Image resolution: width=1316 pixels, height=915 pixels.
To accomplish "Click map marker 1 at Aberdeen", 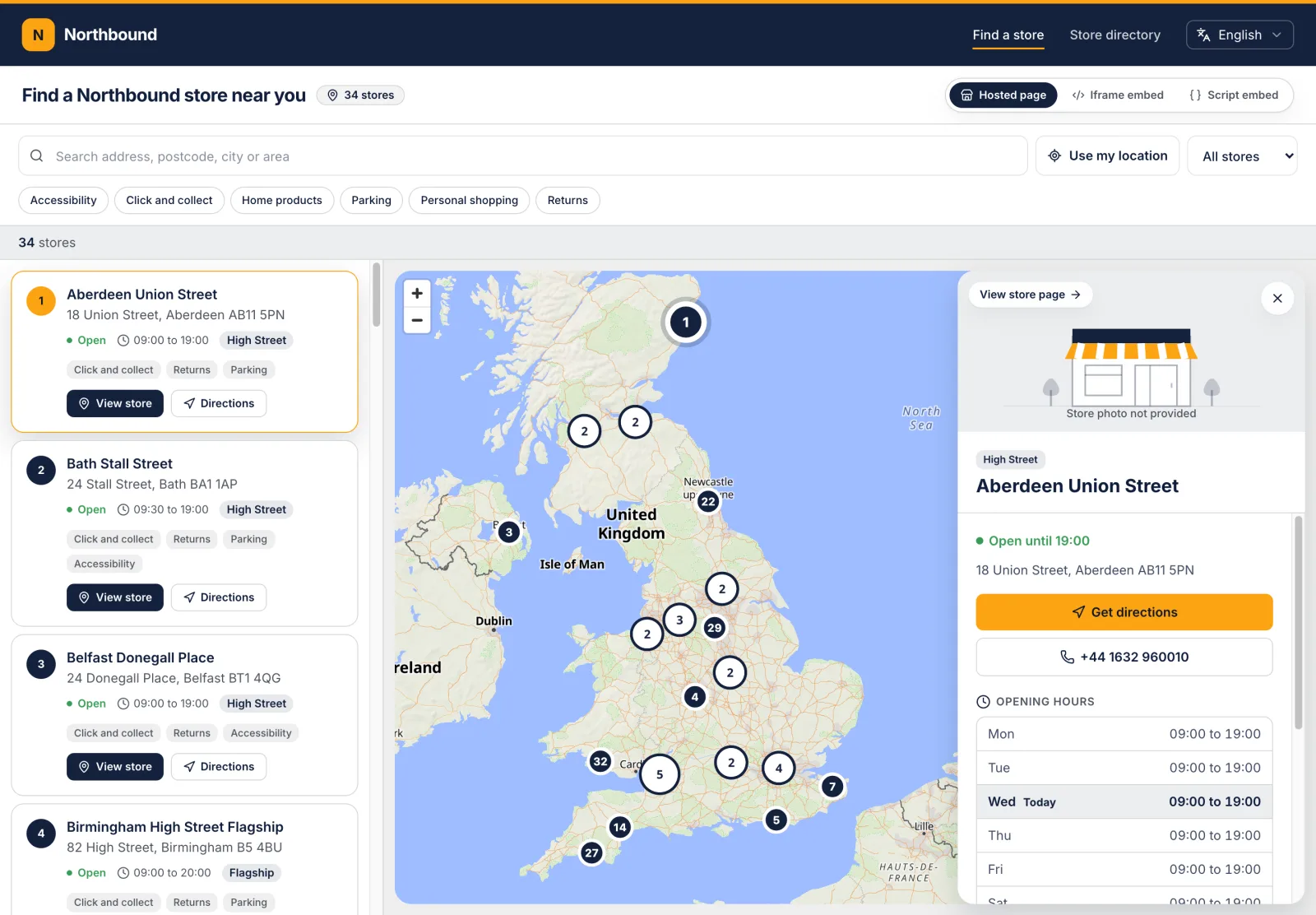I will point(686,323).
